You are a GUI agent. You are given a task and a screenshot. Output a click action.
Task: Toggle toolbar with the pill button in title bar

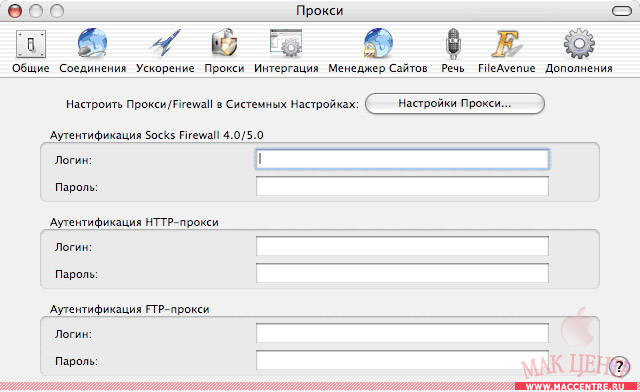[622, 11]
